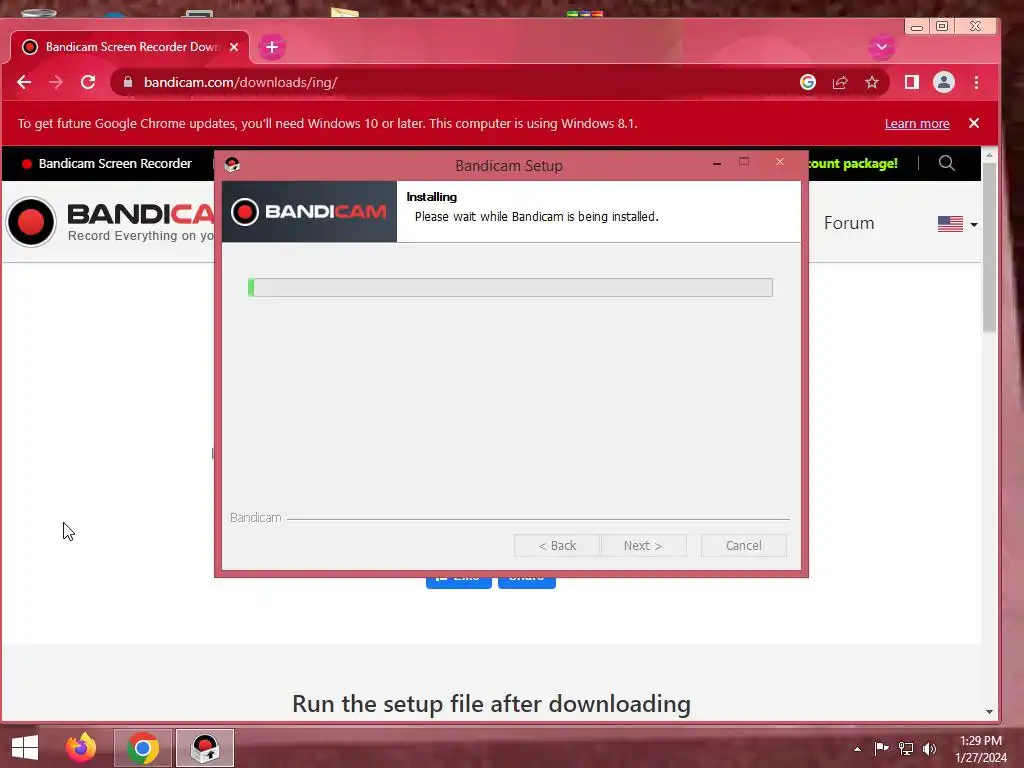Expand the US flag language dropdown
This screenshot has height=768, width=1024.
click(x=957, y=224)
